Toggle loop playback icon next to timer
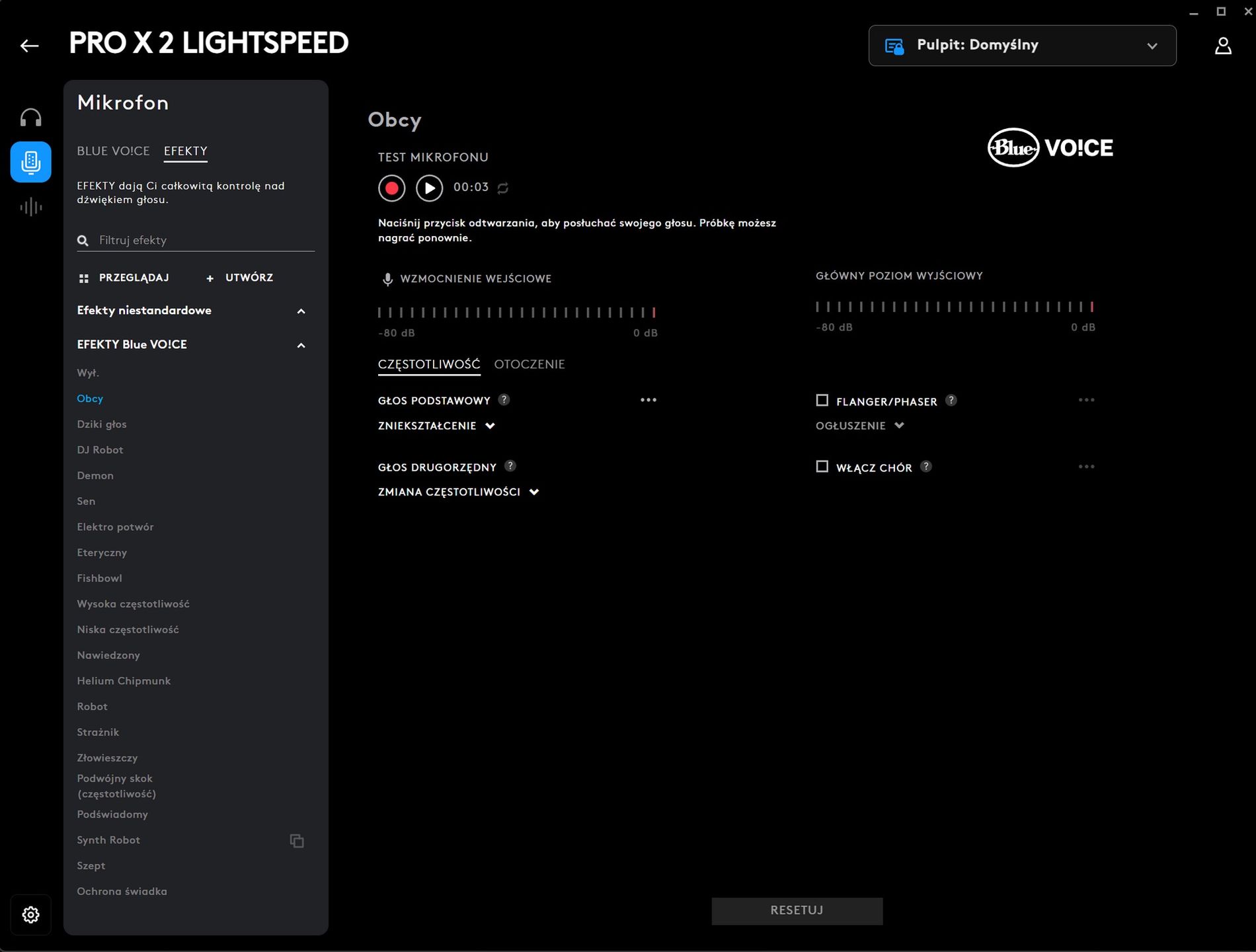 (503, 188)
